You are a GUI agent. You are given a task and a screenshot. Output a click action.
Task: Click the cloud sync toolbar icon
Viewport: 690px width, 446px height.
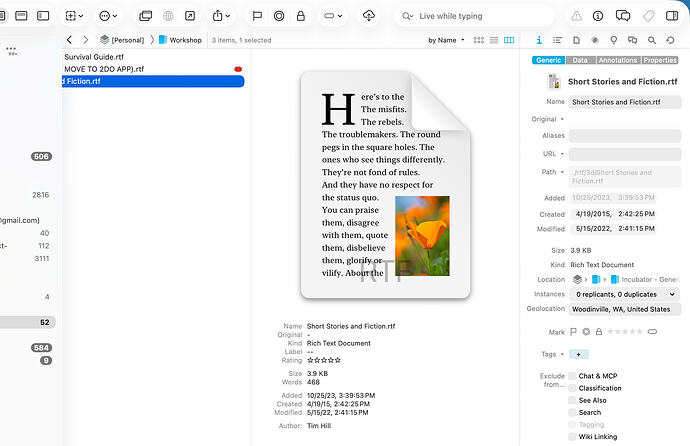(x=369, y=16)
